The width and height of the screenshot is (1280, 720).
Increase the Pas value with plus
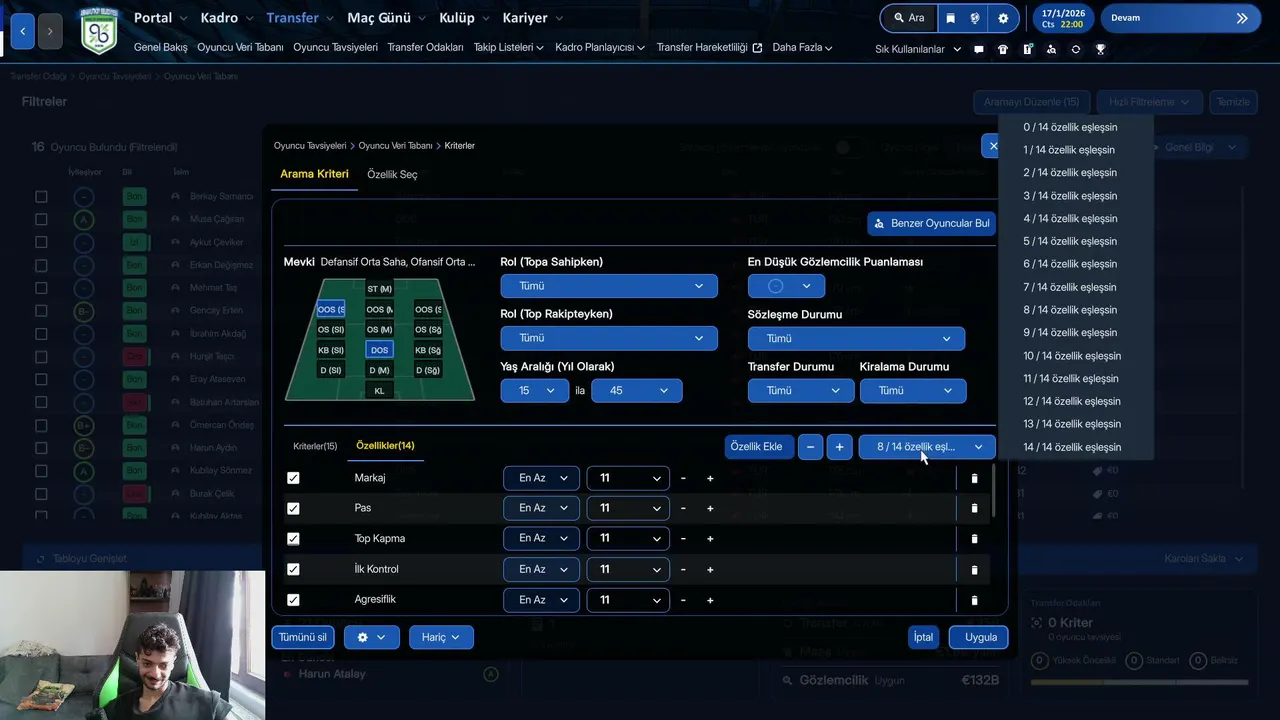[x=710, y=508]
